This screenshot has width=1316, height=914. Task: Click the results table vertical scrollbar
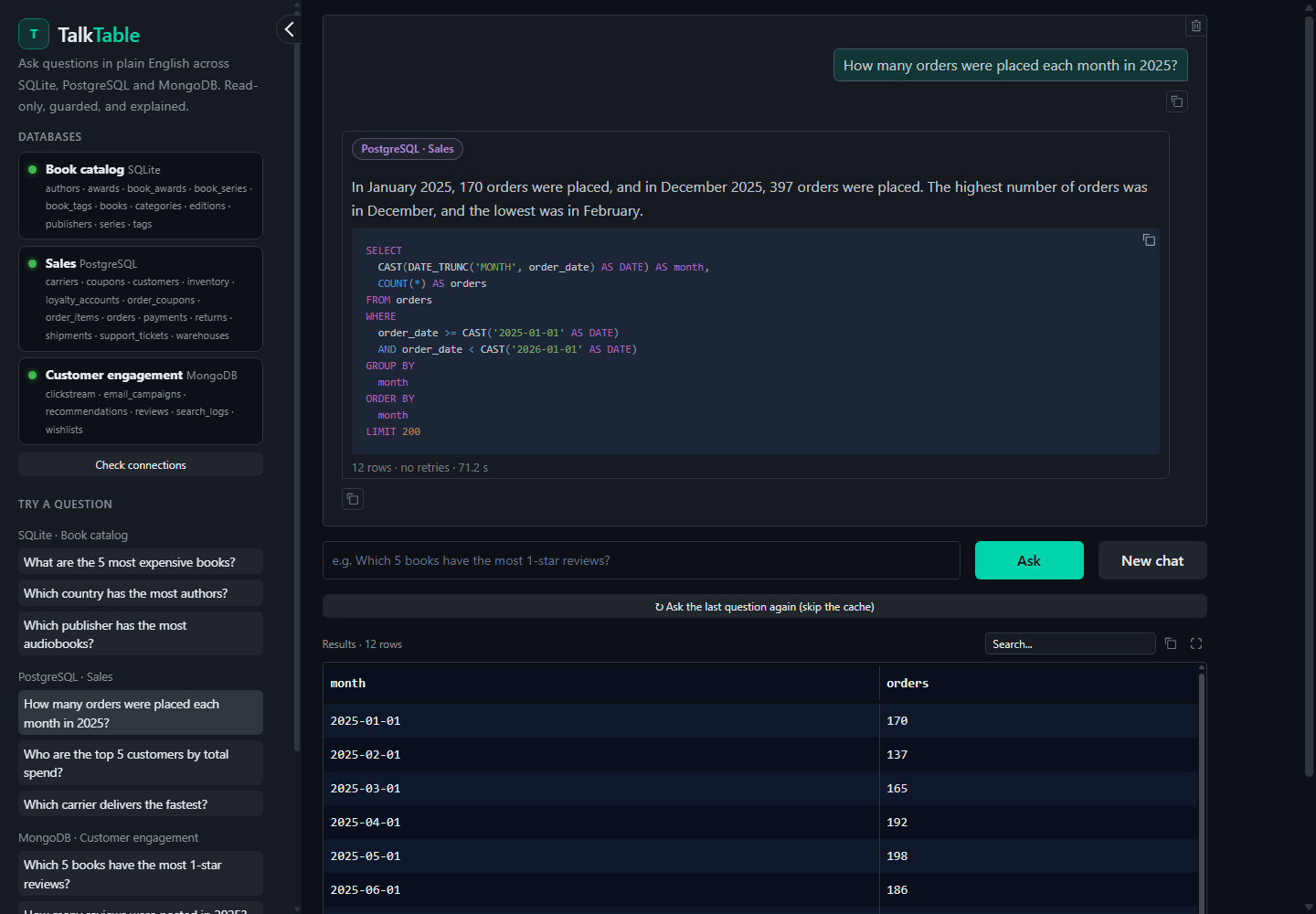(x=1202, y=792)
